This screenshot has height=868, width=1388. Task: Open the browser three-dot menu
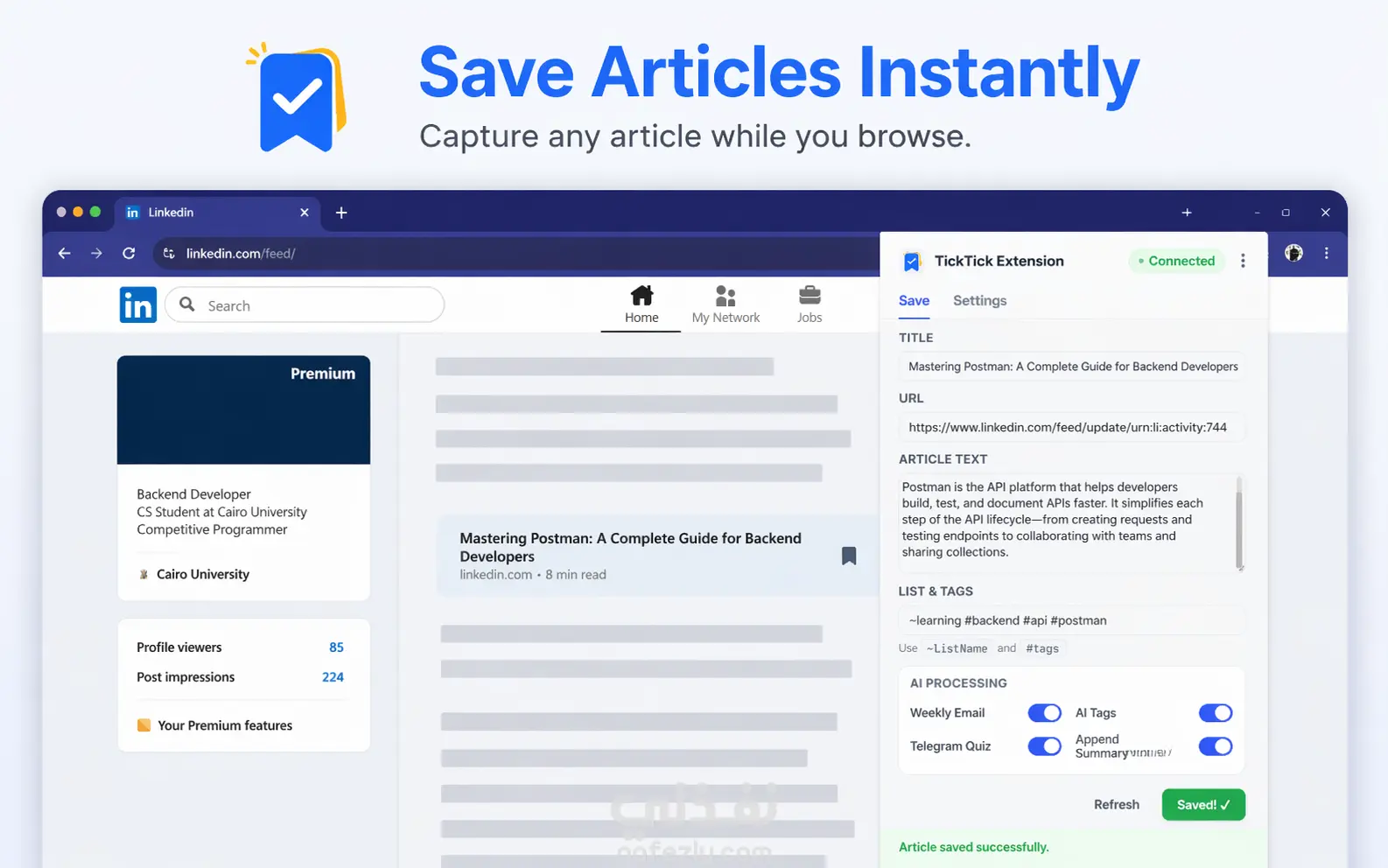pyautogui.click(x=1327, y=253)
